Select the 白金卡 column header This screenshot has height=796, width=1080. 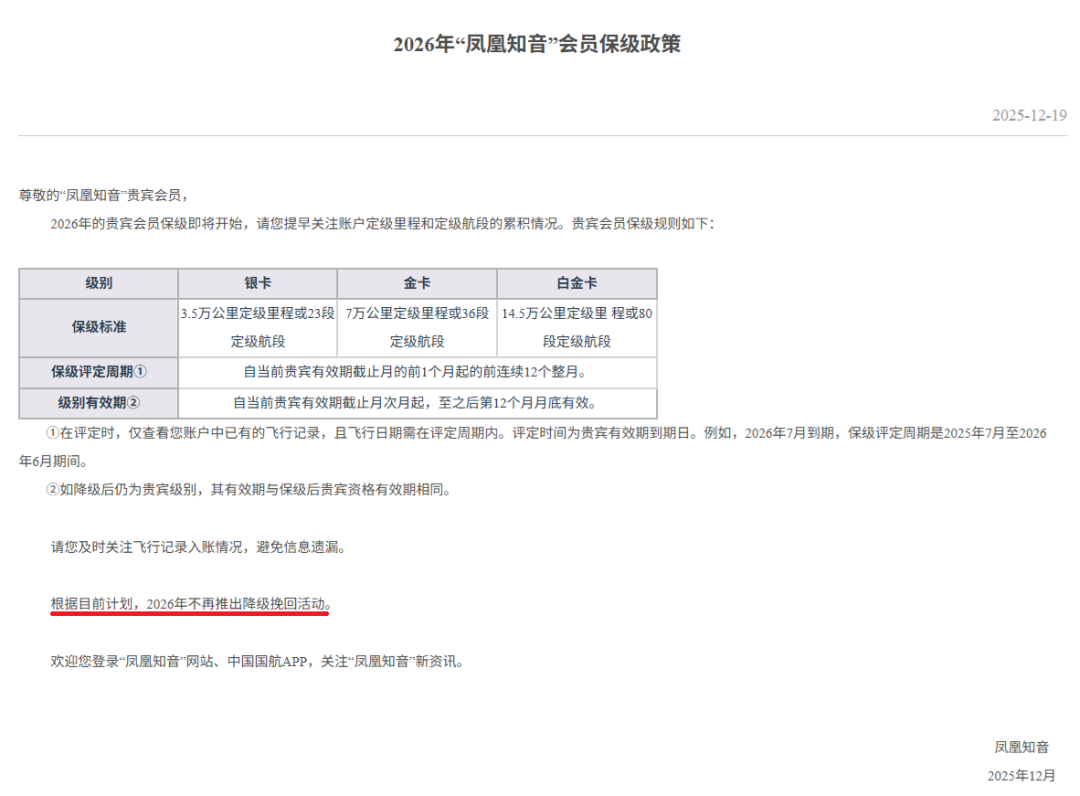(577, 283)
